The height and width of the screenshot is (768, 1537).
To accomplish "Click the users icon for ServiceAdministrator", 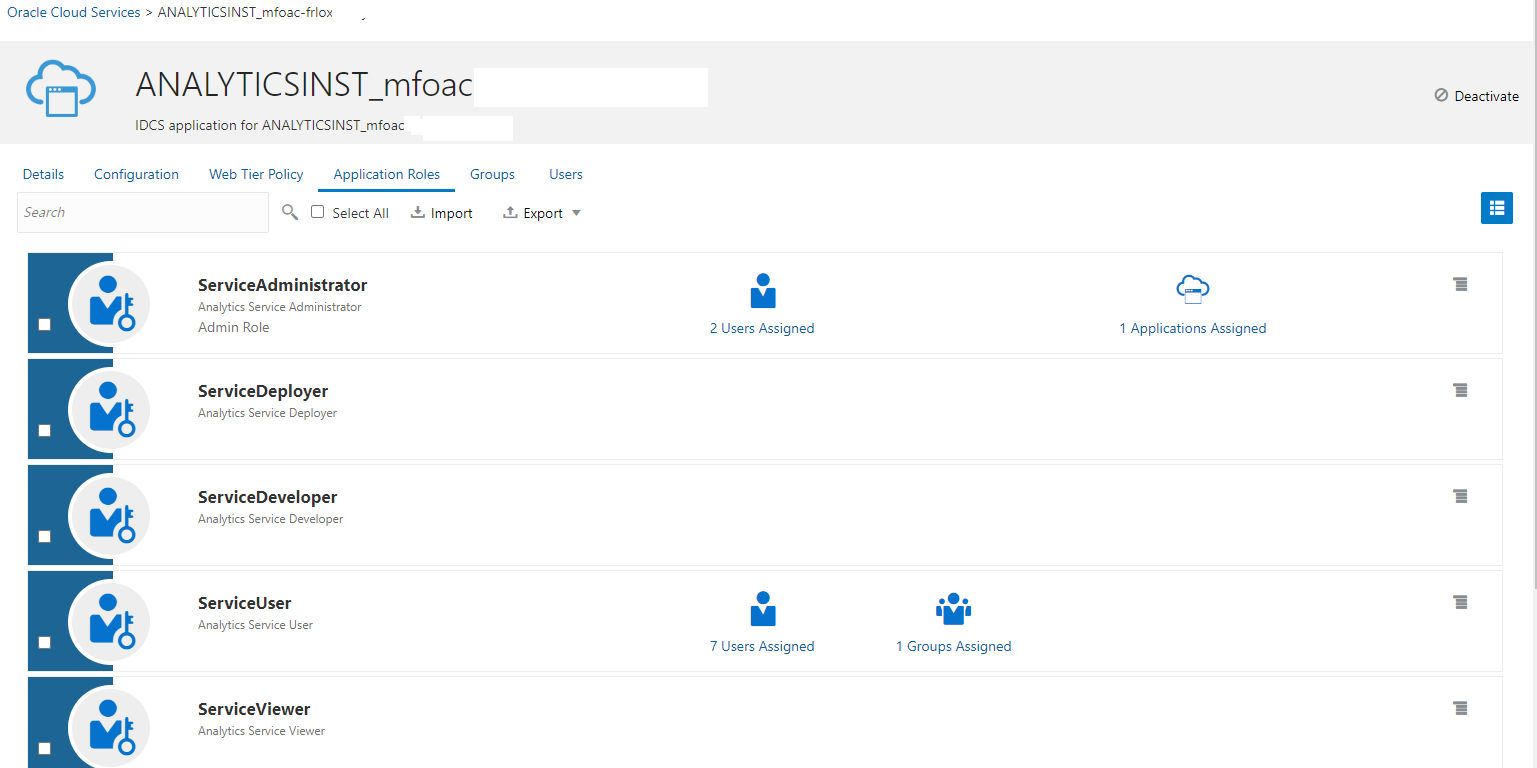I will (763, 291).
